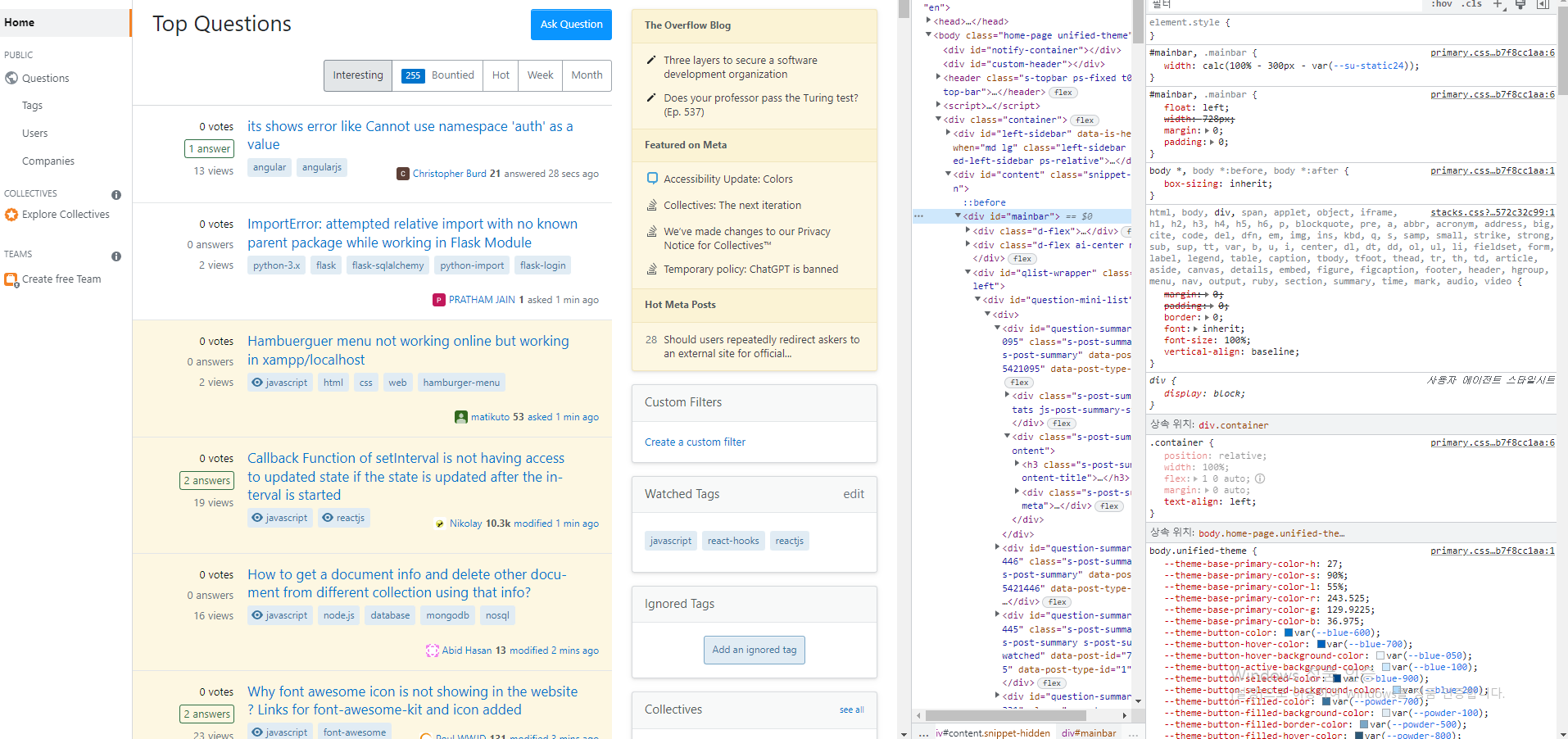Expand the script element node

coord(939,105)
